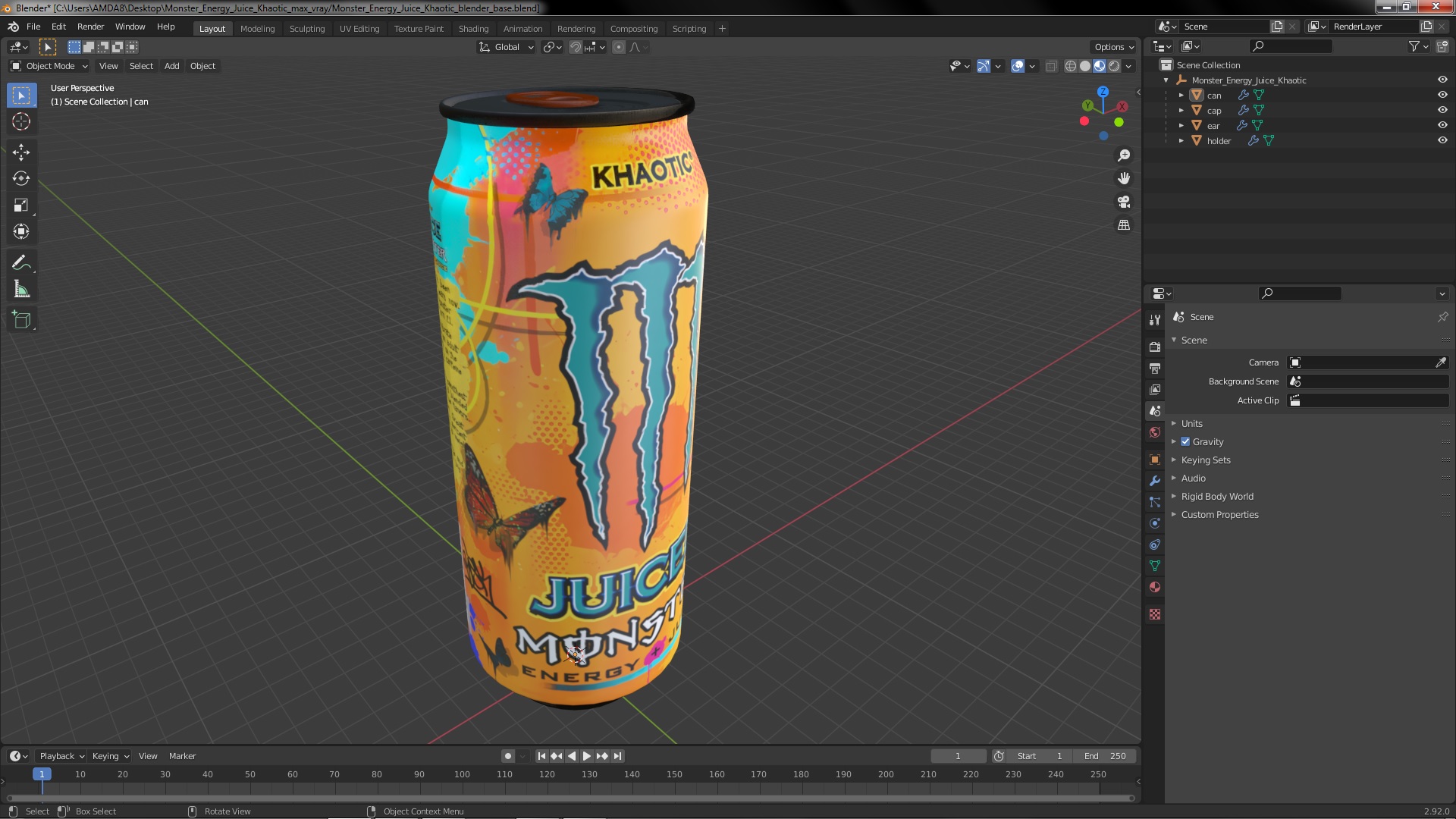Select the Add Cube tool
The width and height of the screenshot is (1456, 819).
21,320
